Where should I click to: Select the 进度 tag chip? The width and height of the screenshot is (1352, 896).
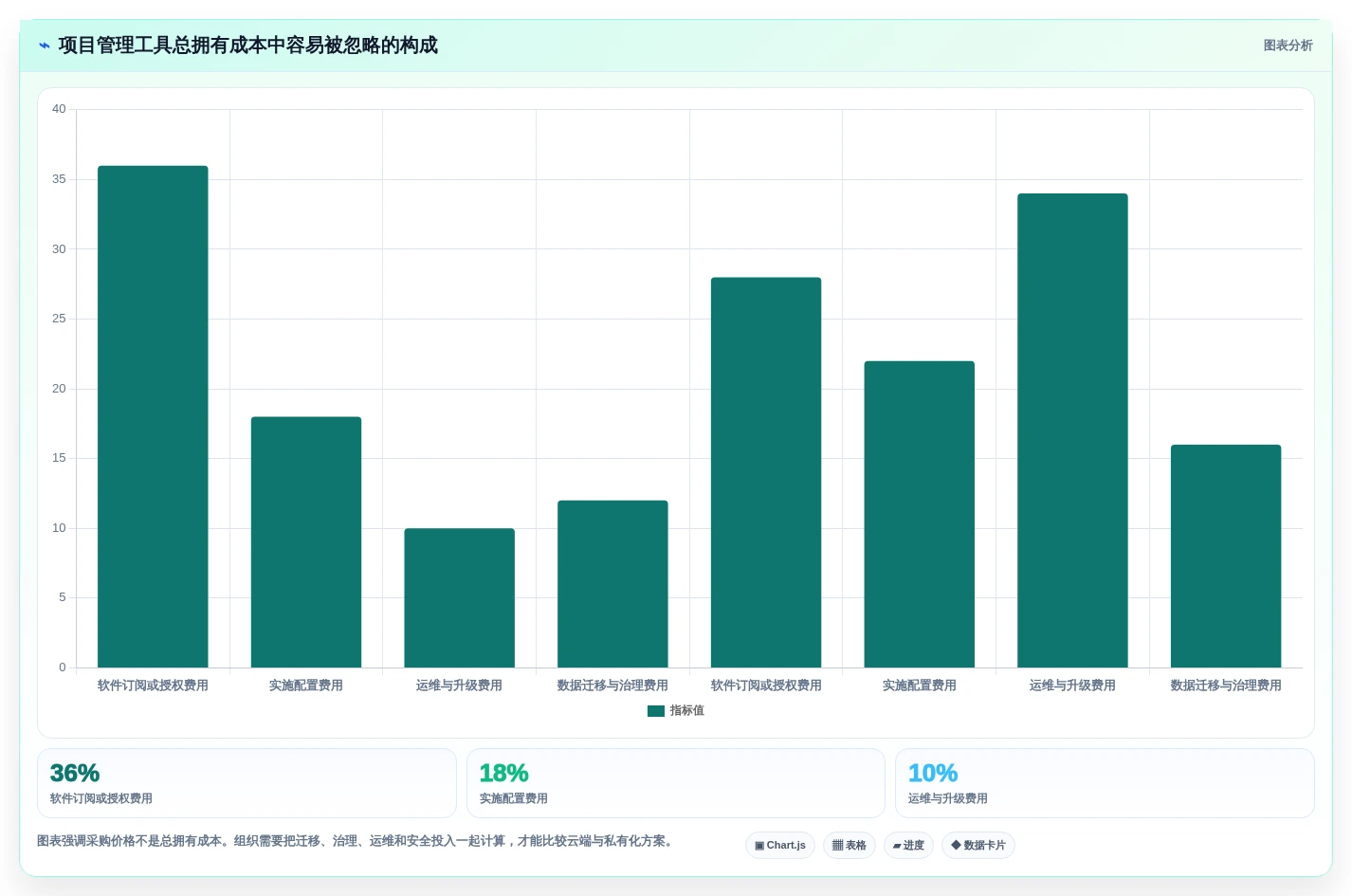[x=908, y=846]
